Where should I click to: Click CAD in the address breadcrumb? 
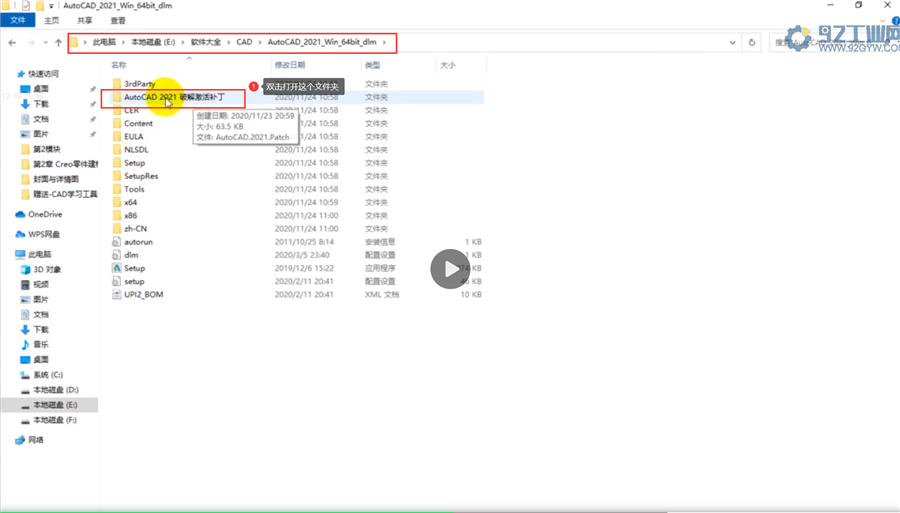click(245, 42)
